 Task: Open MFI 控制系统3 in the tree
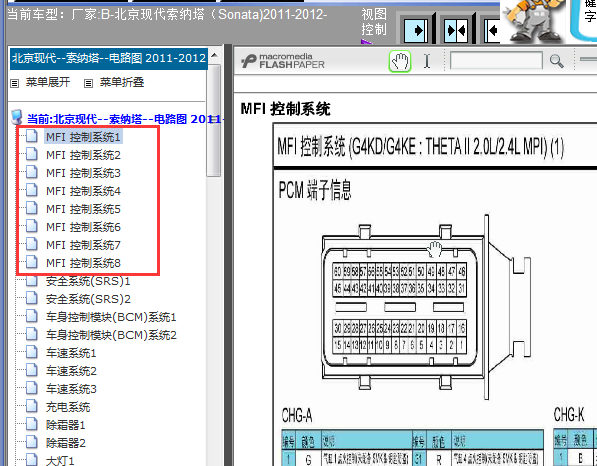tap(83, 173)
